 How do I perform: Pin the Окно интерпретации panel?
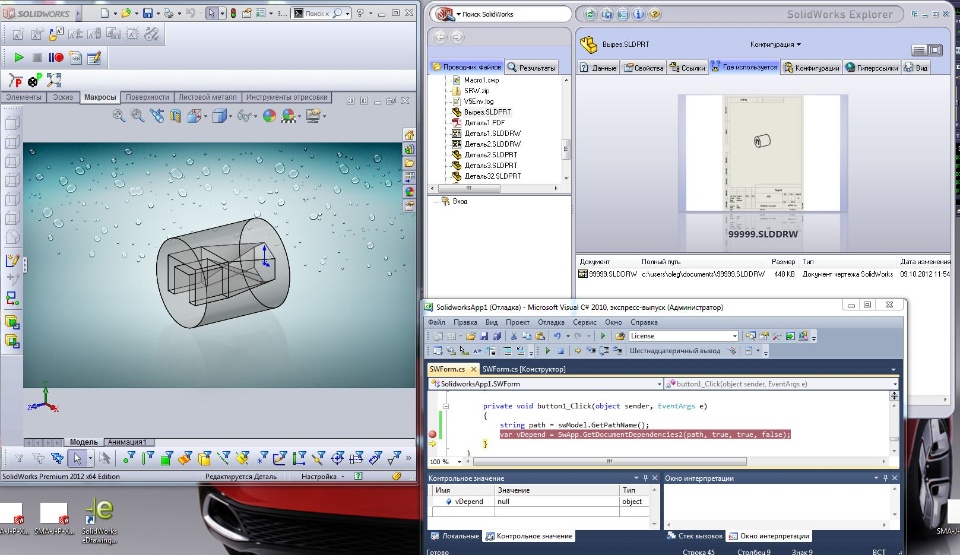tap(885, 478)
